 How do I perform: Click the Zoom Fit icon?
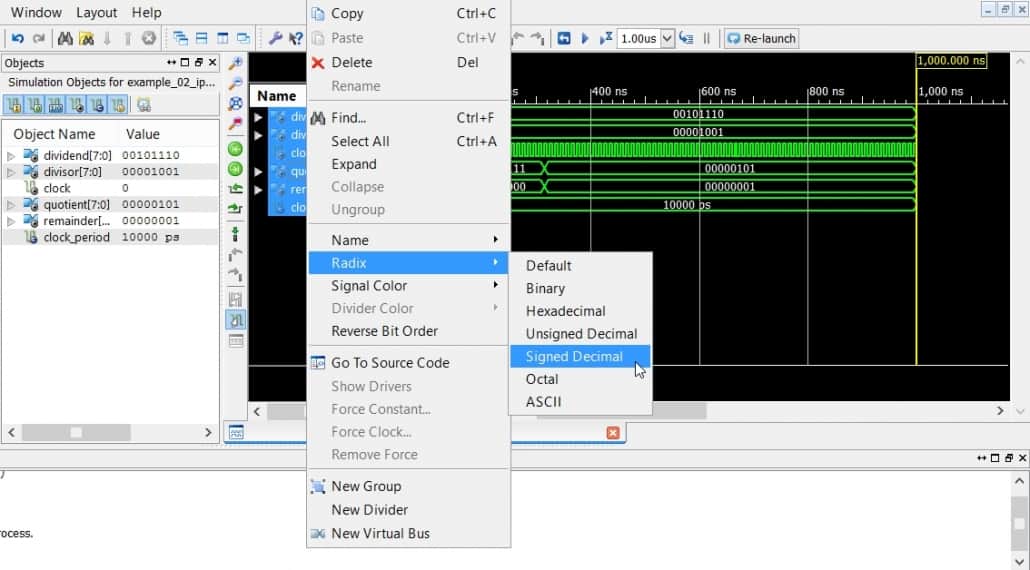(236, 104)
